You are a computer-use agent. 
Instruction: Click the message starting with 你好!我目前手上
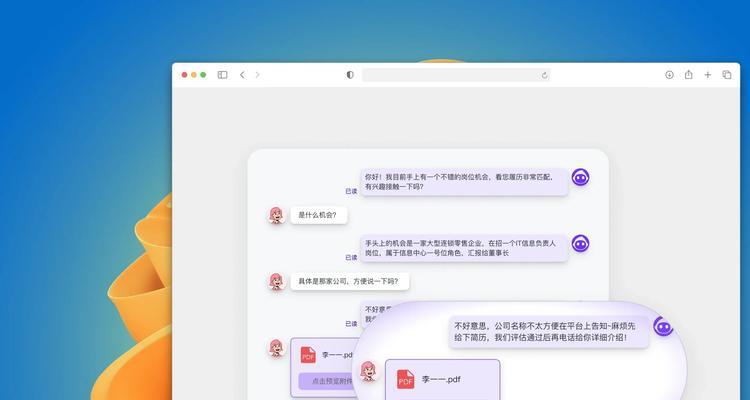tap(464, 182)
